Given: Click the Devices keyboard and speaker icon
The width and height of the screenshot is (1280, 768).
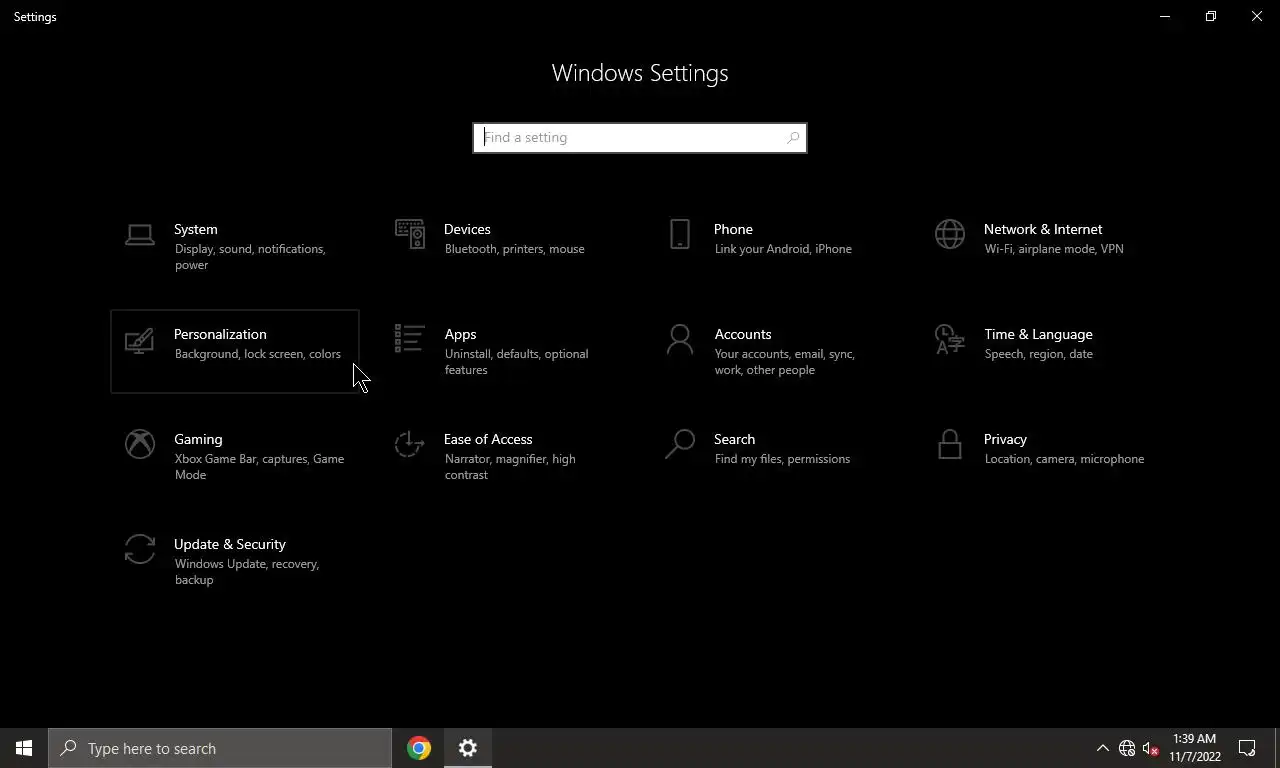Looking at the screenshot, I should 410,234.
